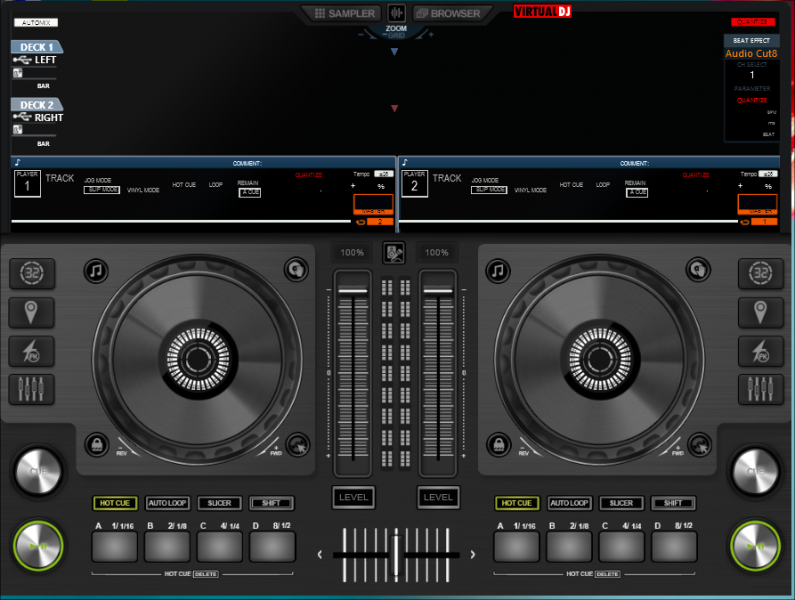795x600 pixels.
Task: Trigger right deck pad D
Action: pyautogui.click(x=674, y=547)
